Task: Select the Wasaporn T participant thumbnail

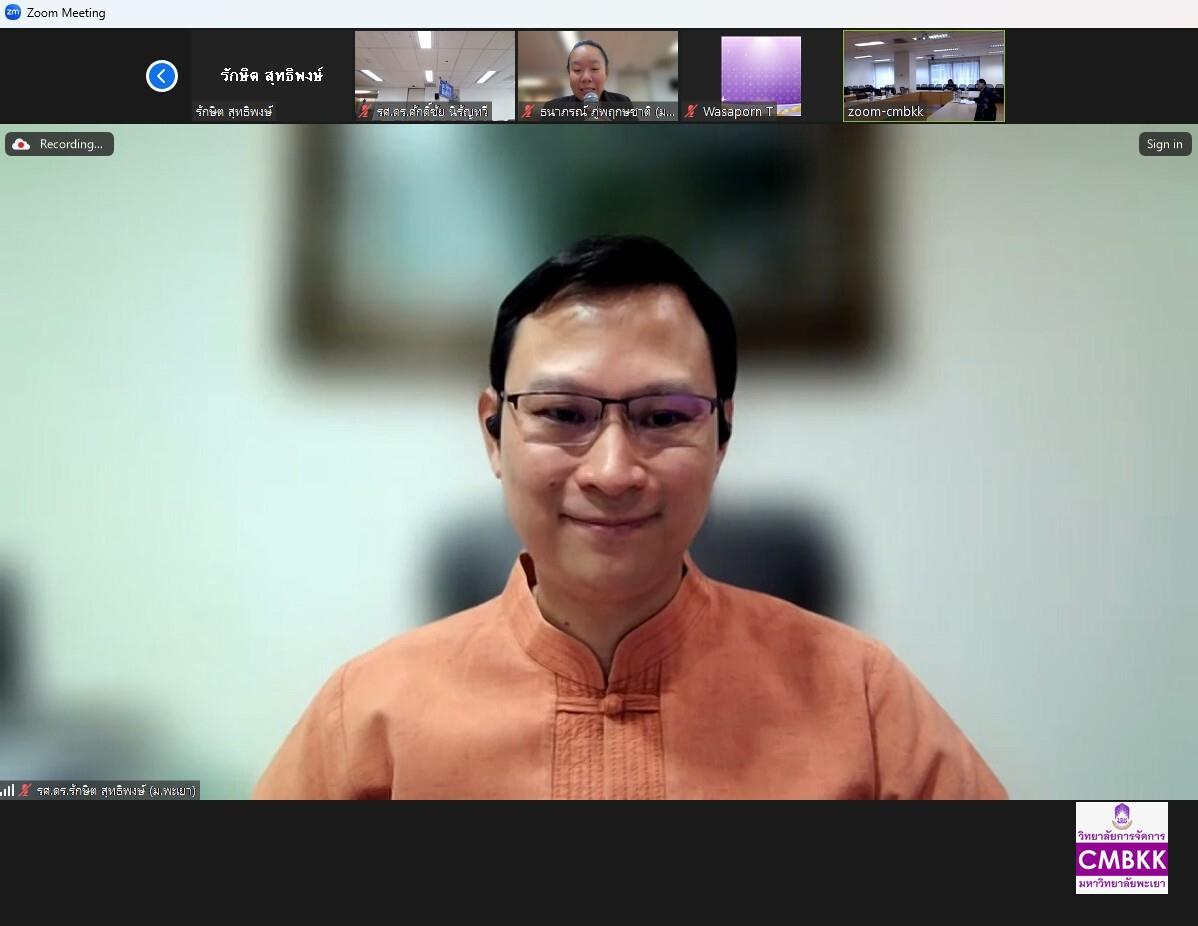Action: click(760, 76)
